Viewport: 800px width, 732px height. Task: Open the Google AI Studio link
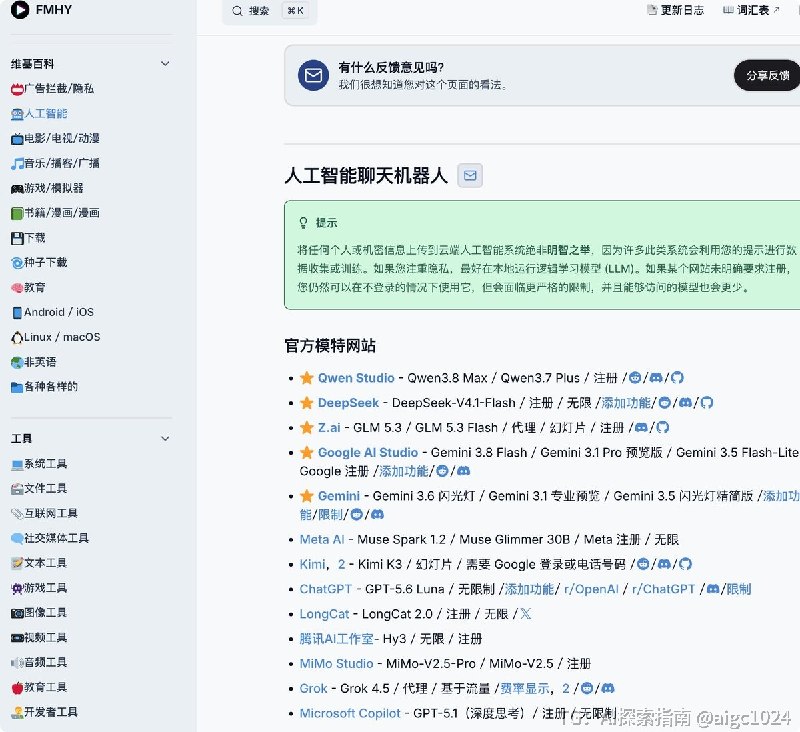368,452
